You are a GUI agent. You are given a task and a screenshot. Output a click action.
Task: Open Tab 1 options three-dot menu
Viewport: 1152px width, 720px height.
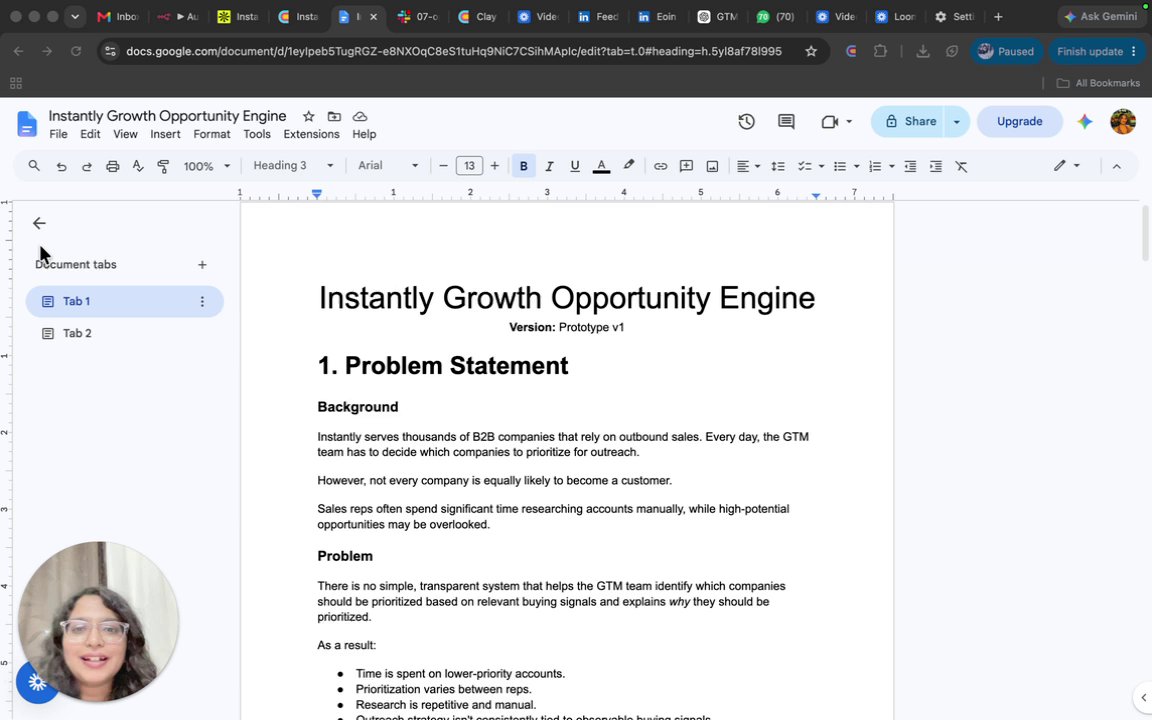click(202, 301)
